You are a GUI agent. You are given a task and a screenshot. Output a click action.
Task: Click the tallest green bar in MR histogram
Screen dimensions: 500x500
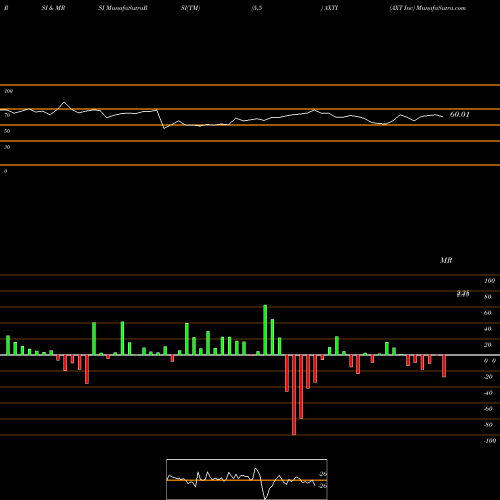pos(265,330)
